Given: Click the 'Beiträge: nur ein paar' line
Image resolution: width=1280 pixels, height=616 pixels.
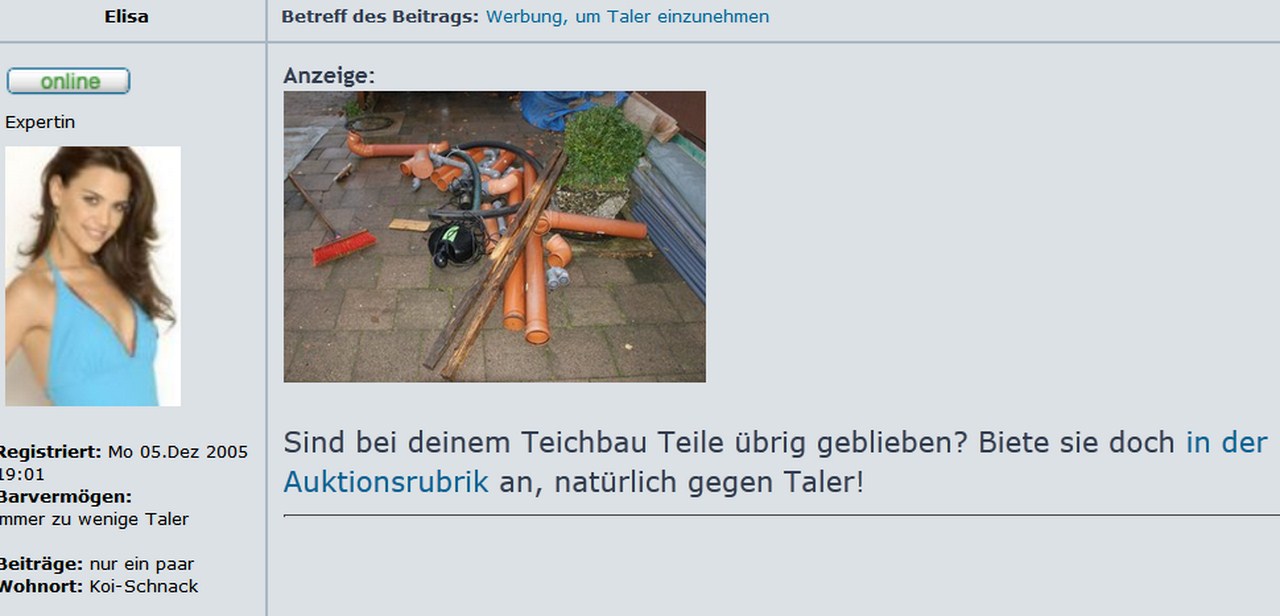Looking at the screenshot, I should pyautogui.click(x=96, y=564).
